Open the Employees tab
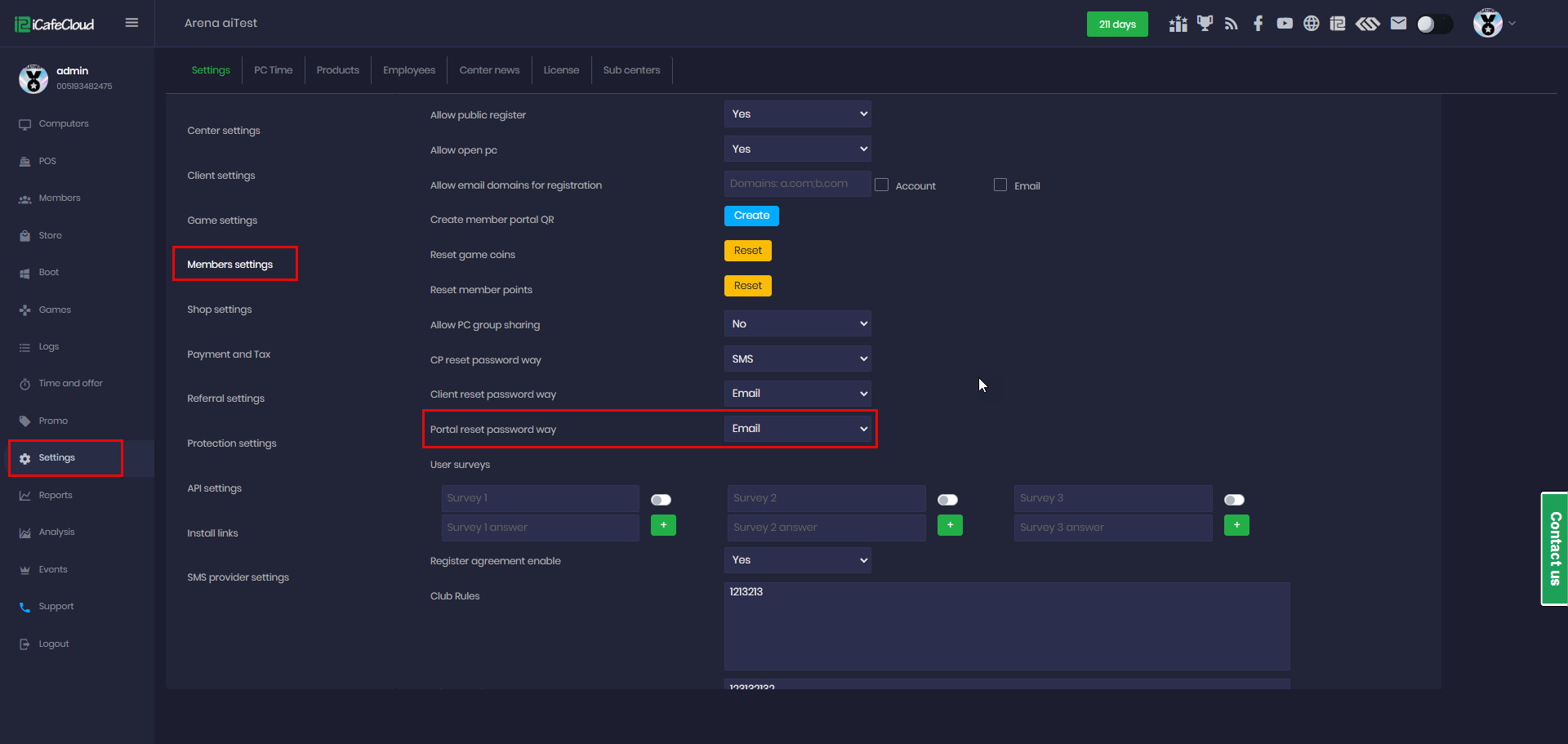This screenshot has width=1568, height=744. click(409, 70)
